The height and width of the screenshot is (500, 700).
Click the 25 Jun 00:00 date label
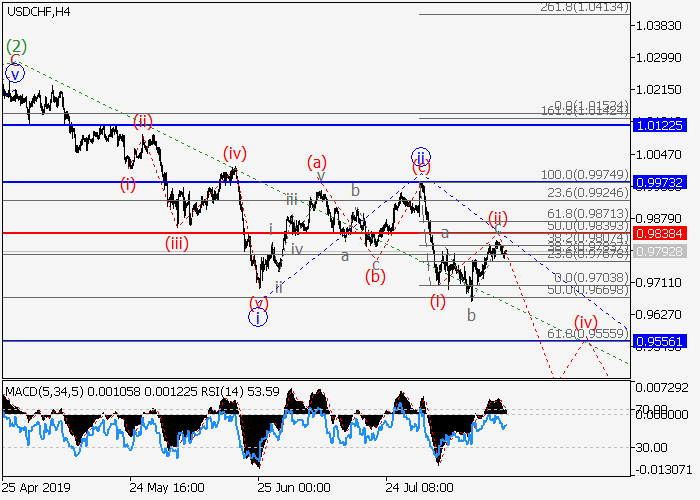pyautogui.click(x=293, y=488)
